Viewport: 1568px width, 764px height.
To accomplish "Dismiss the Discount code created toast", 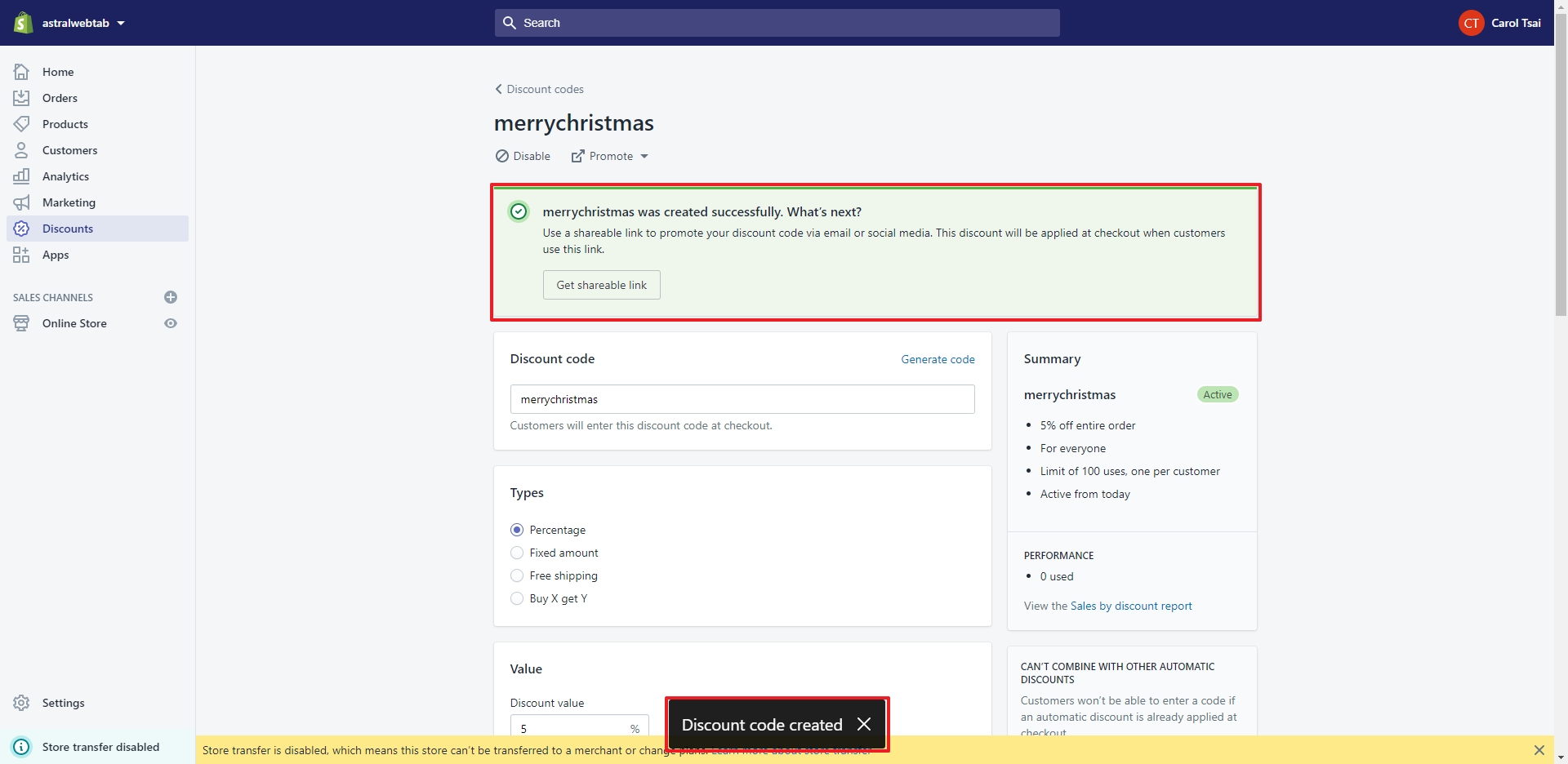I will pyautogui.click(x=864, y=724).
